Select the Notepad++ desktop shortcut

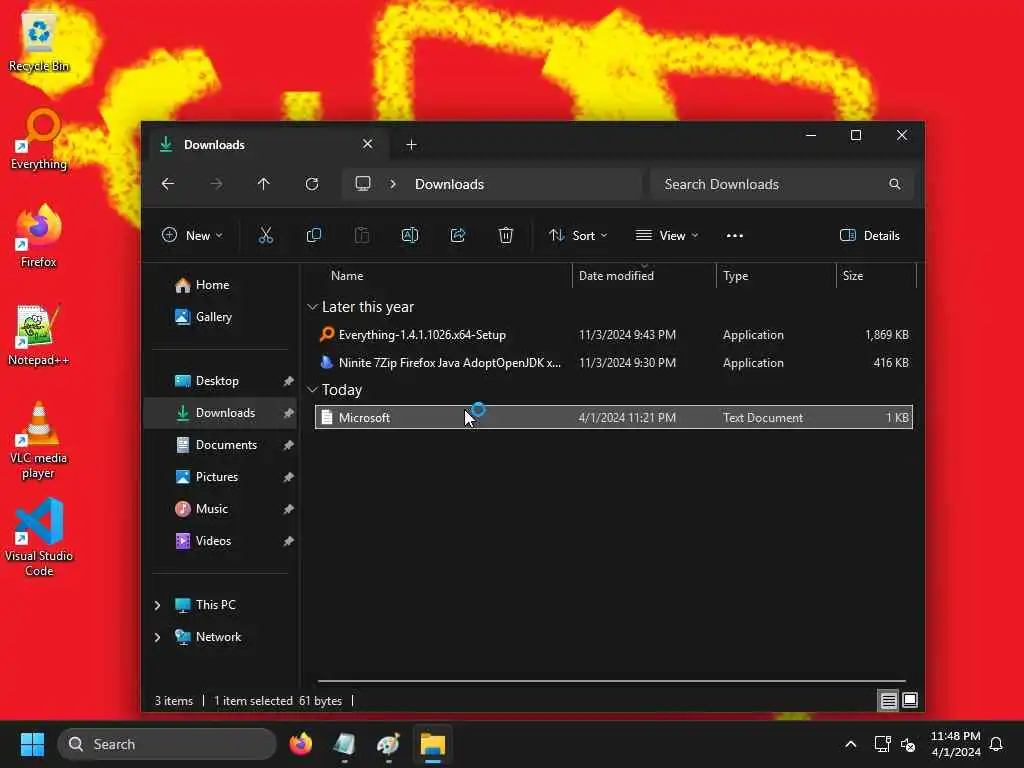click(x=39, y=335)
